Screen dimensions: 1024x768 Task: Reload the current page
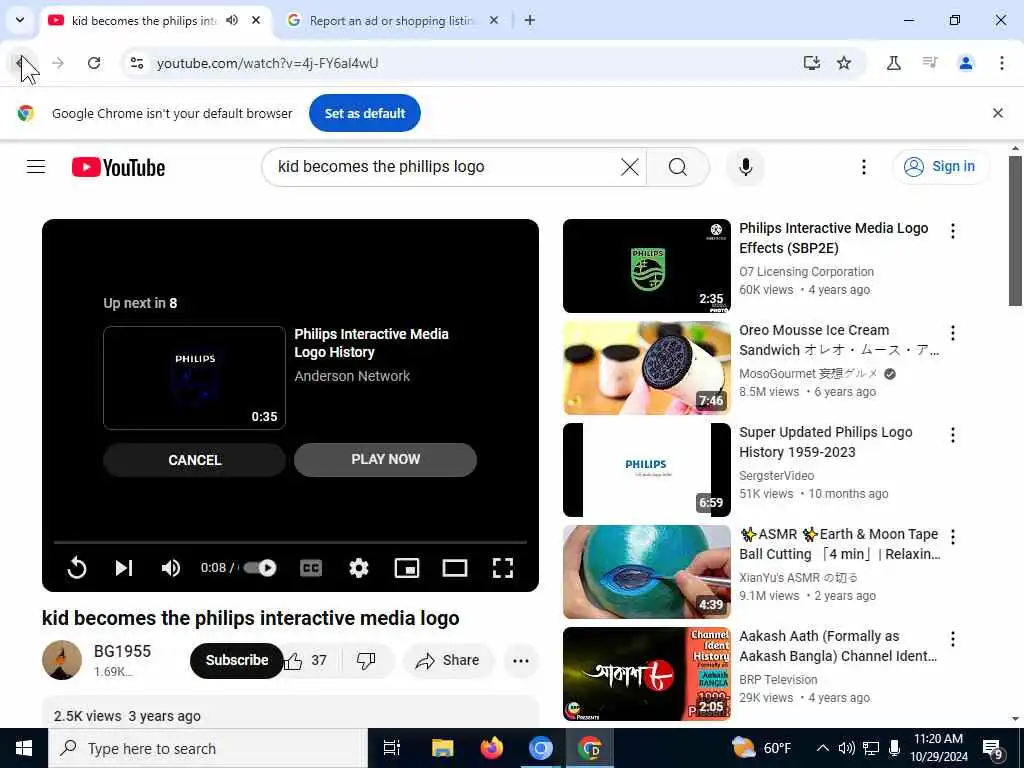(x=94, y=63)
